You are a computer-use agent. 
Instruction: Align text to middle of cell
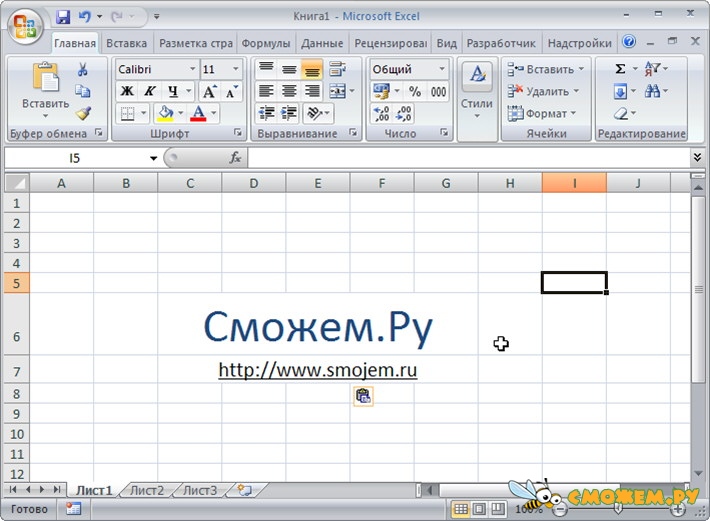289,69
